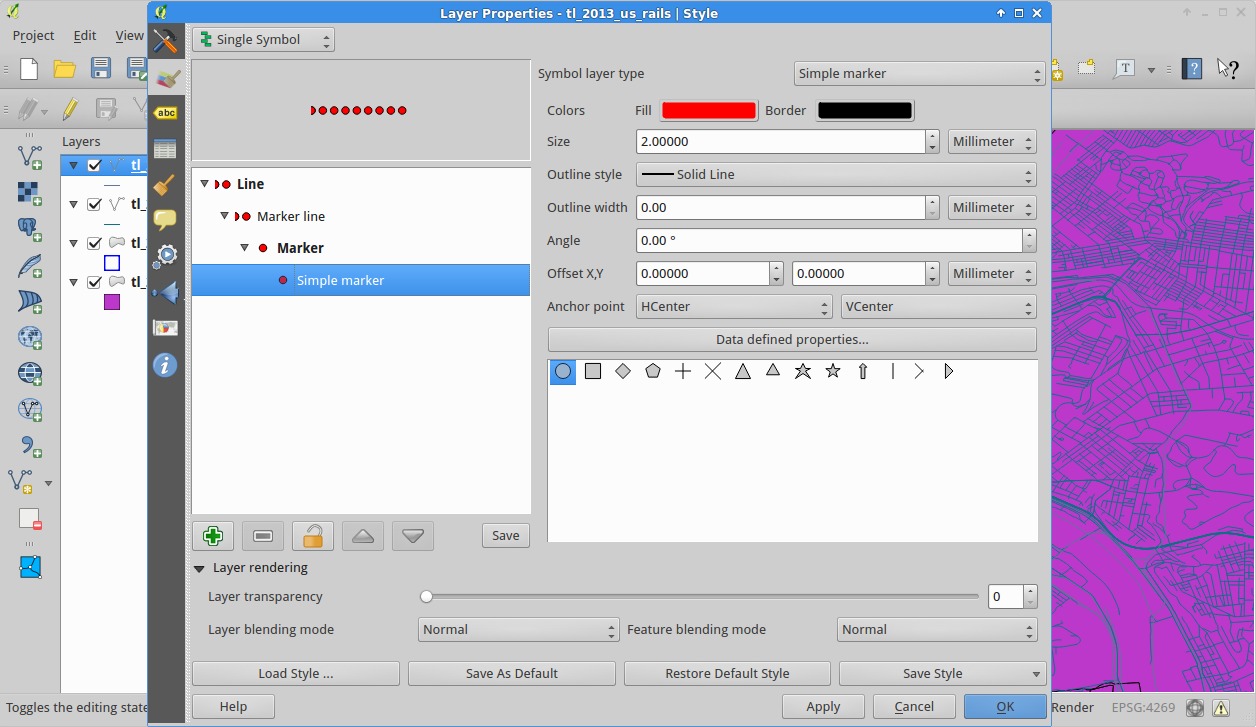The width and height of the screenshot is (1256, 727).
Task: Open the Project menu
Action: point(33,35)
